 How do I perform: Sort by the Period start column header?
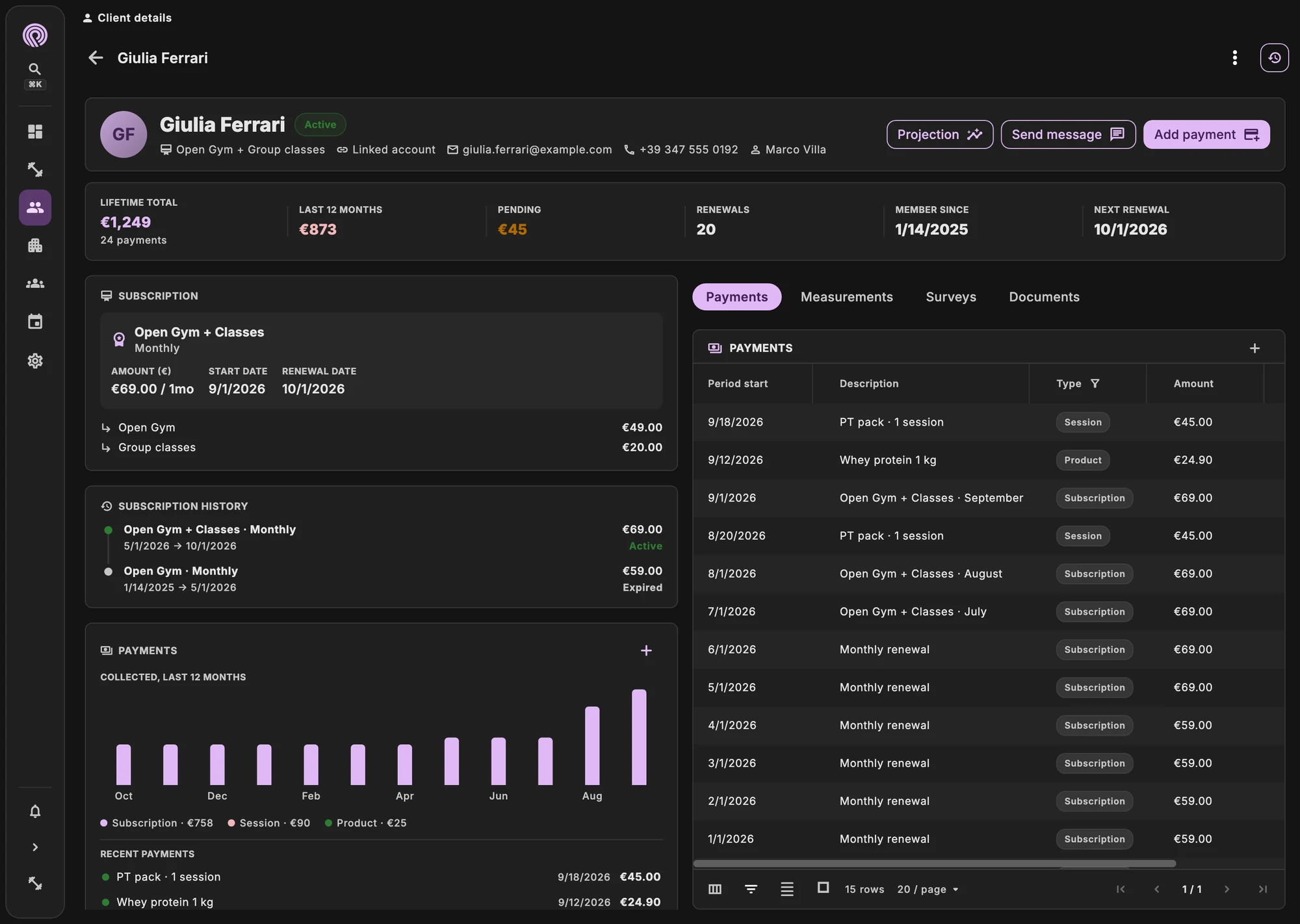pyautogui.click(x=738, y=384)
